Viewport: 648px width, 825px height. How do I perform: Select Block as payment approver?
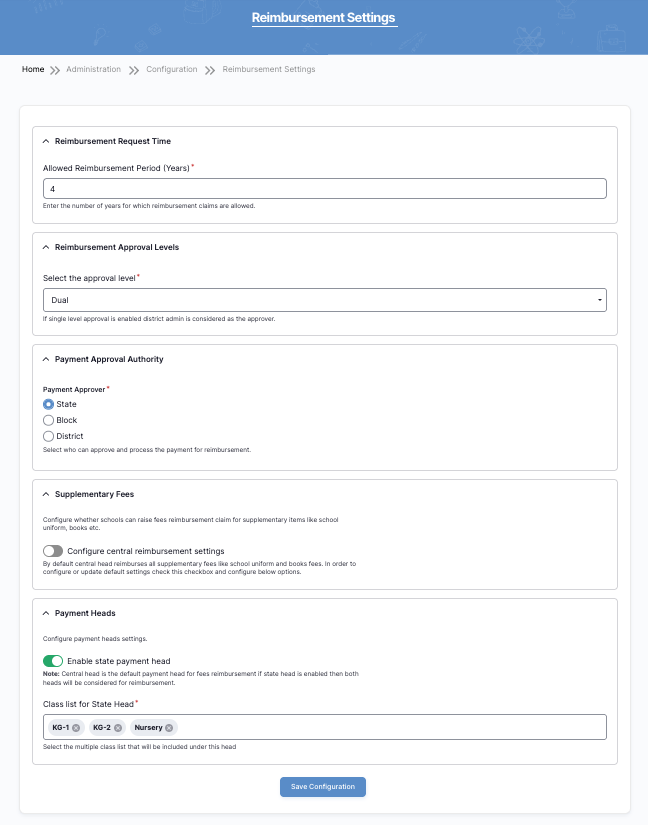[x=48, y=420]
